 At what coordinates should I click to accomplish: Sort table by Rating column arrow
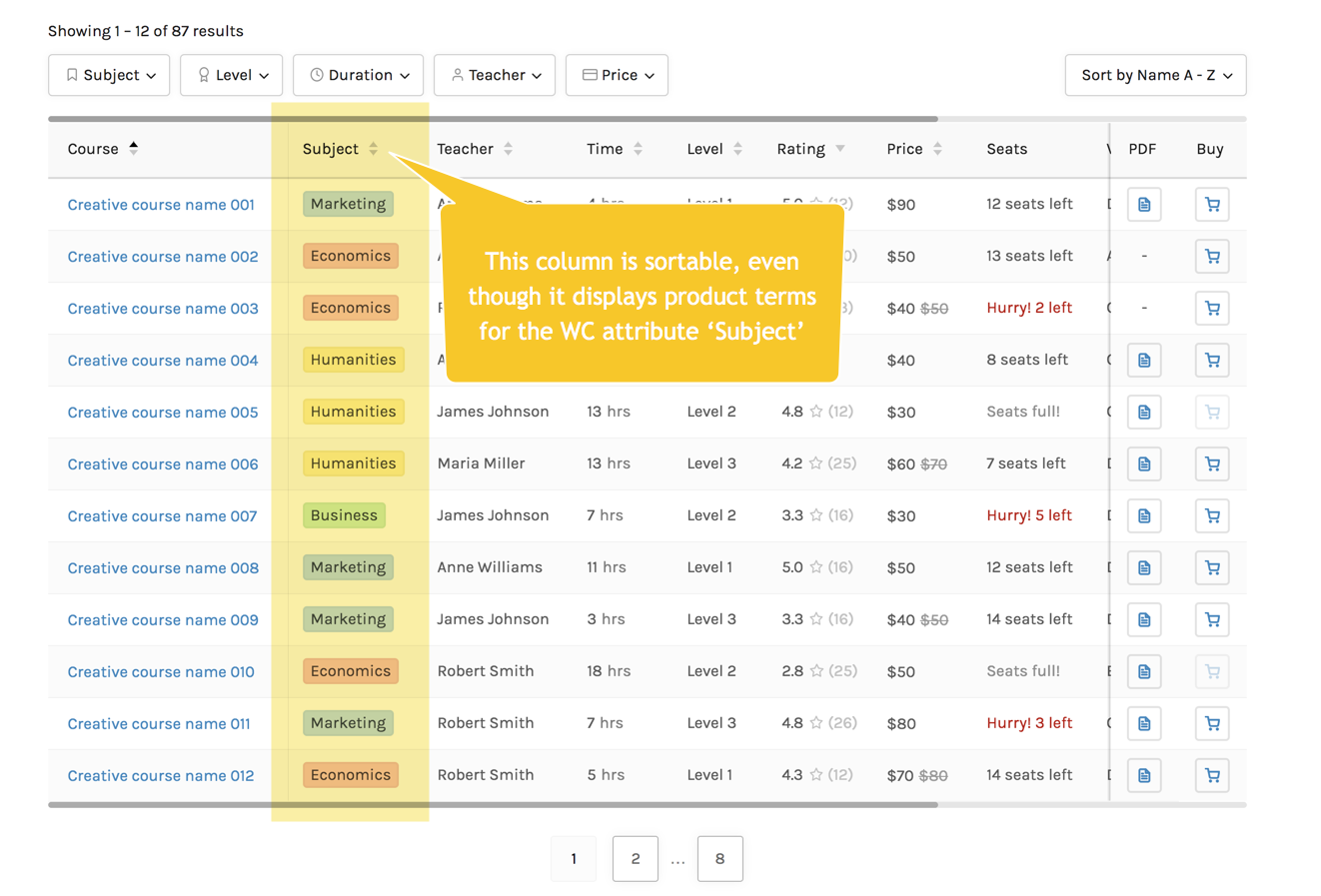(x=840, y=149)
